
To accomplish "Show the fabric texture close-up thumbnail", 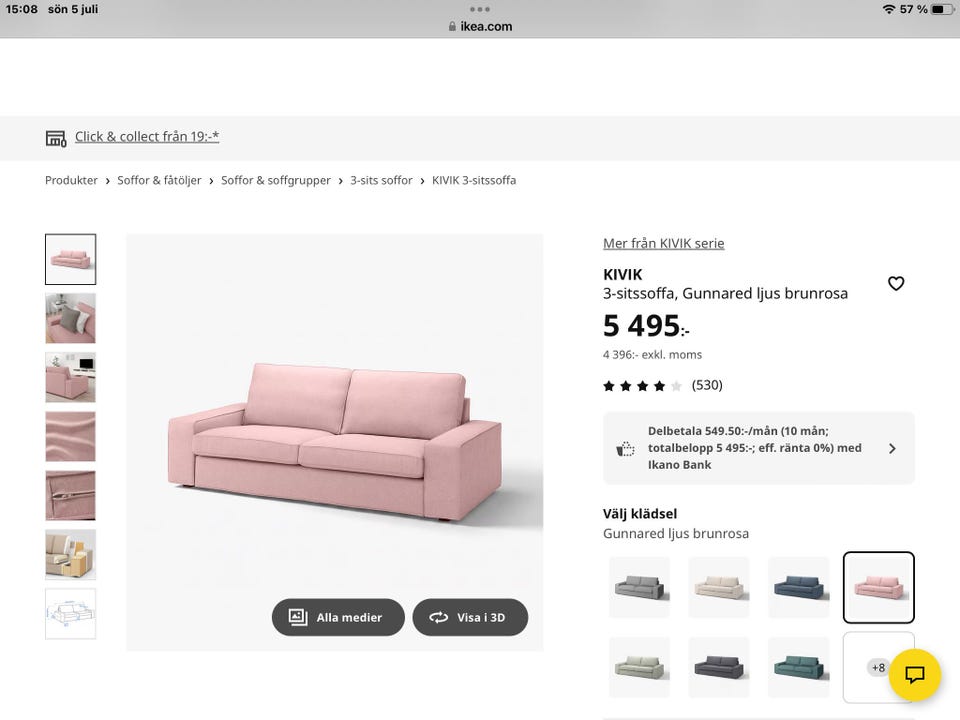I will pos(70,436).
